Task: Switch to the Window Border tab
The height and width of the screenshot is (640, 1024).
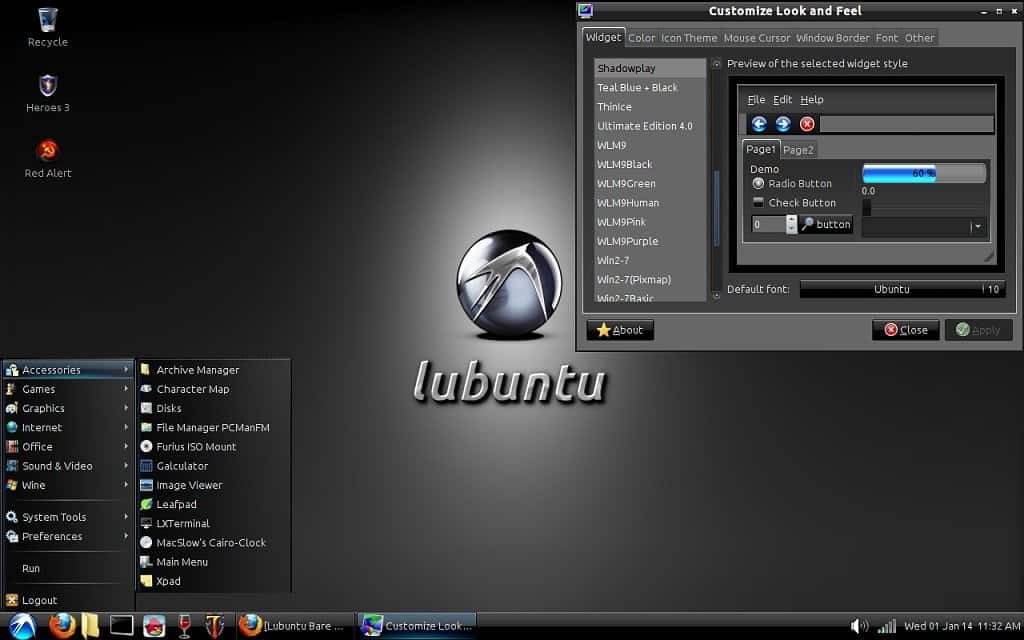Action: pos(833,38)
